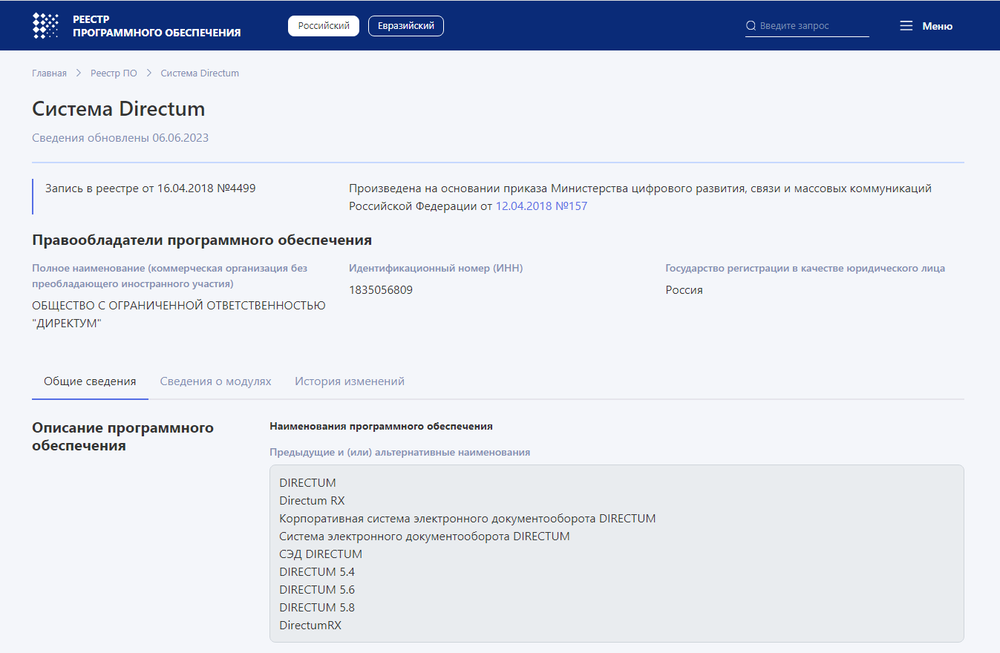Switch to the "Сведения о модулях" tab
This screenshot has width=1000, height=653.
tap(216, 381)
